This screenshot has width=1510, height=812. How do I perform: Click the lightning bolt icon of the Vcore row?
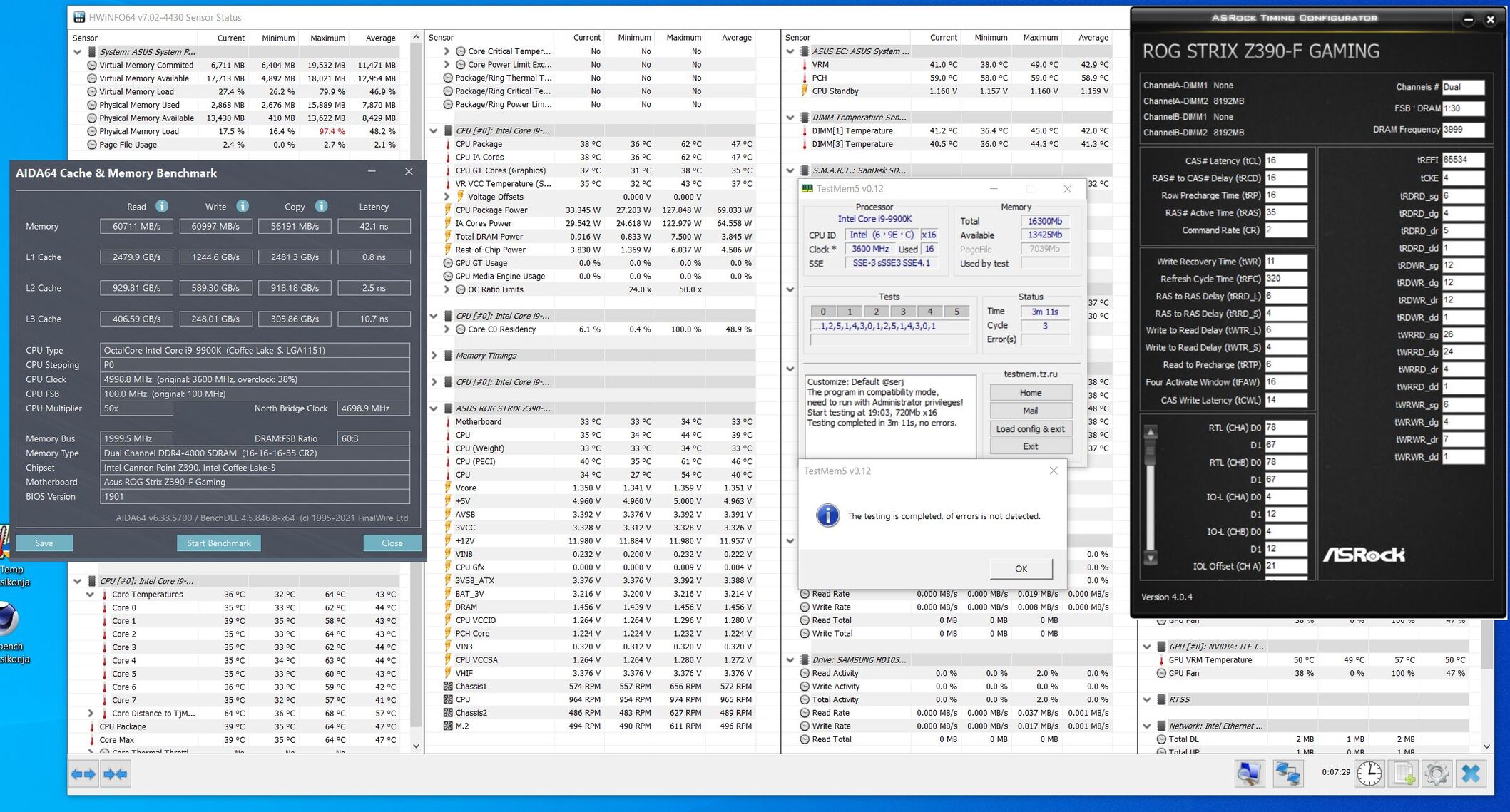tap(448, 488)
